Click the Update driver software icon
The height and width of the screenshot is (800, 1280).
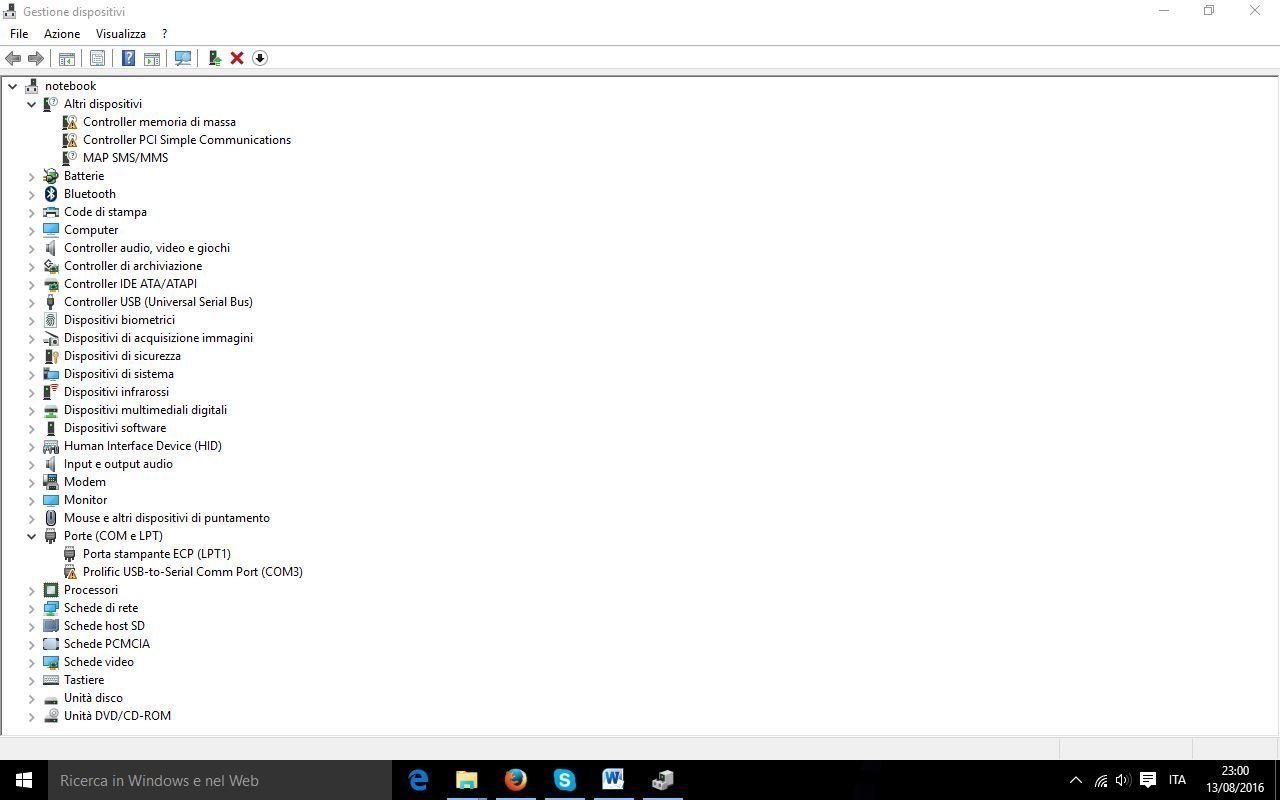point(214,58)
